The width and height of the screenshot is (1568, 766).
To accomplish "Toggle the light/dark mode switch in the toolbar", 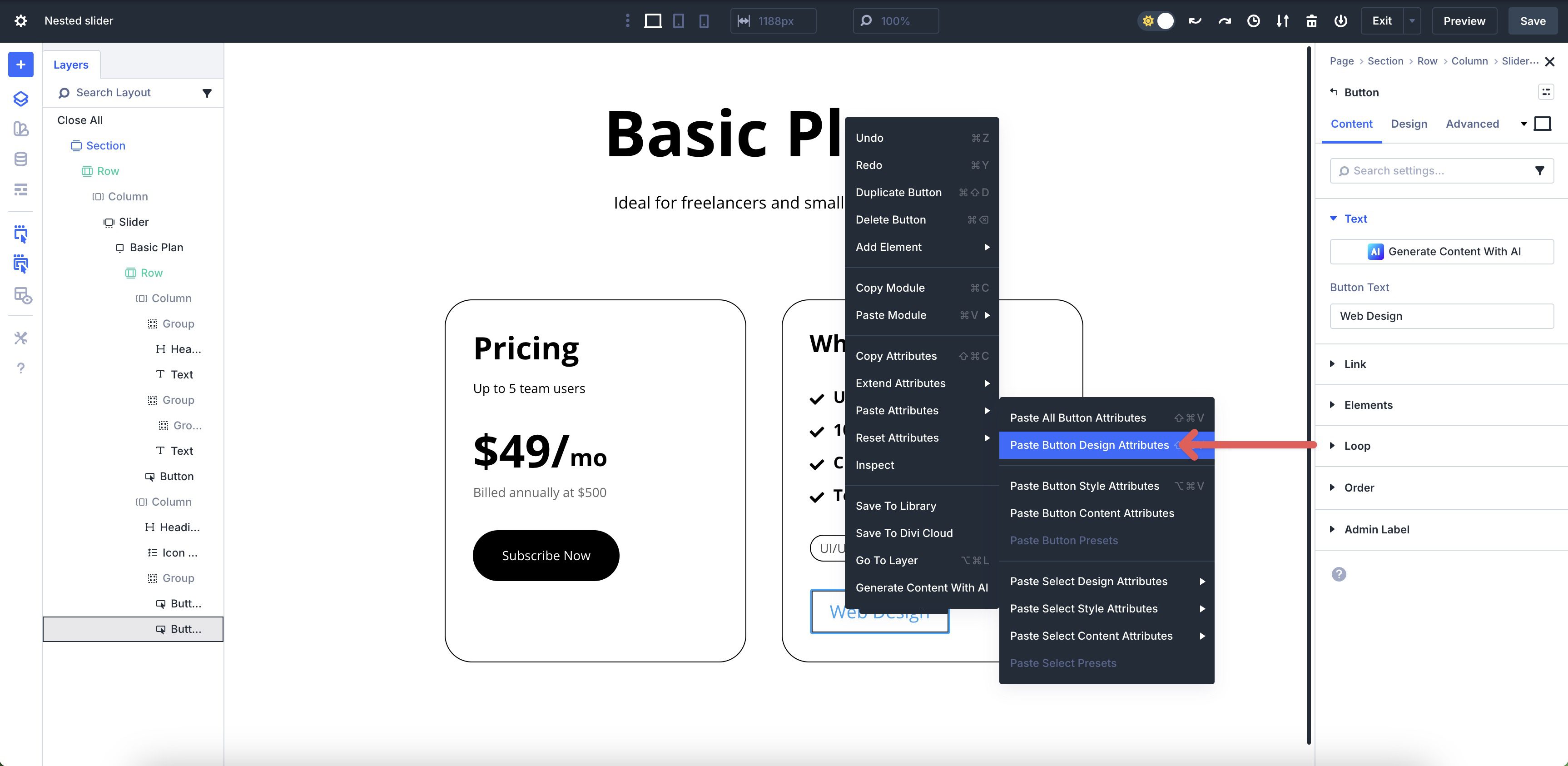I will tap(1156, 21).
